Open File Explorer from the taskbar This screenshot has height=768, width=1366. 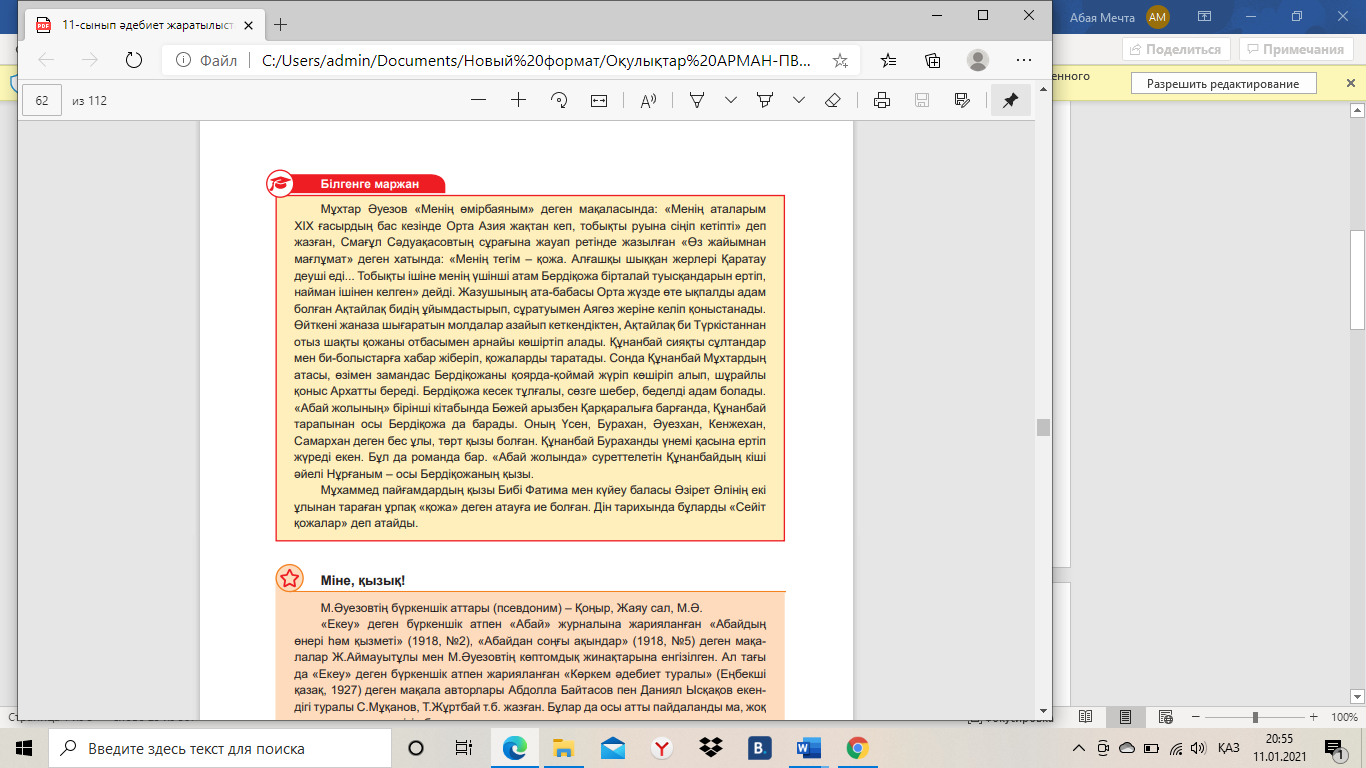click(x=563, y=748)
